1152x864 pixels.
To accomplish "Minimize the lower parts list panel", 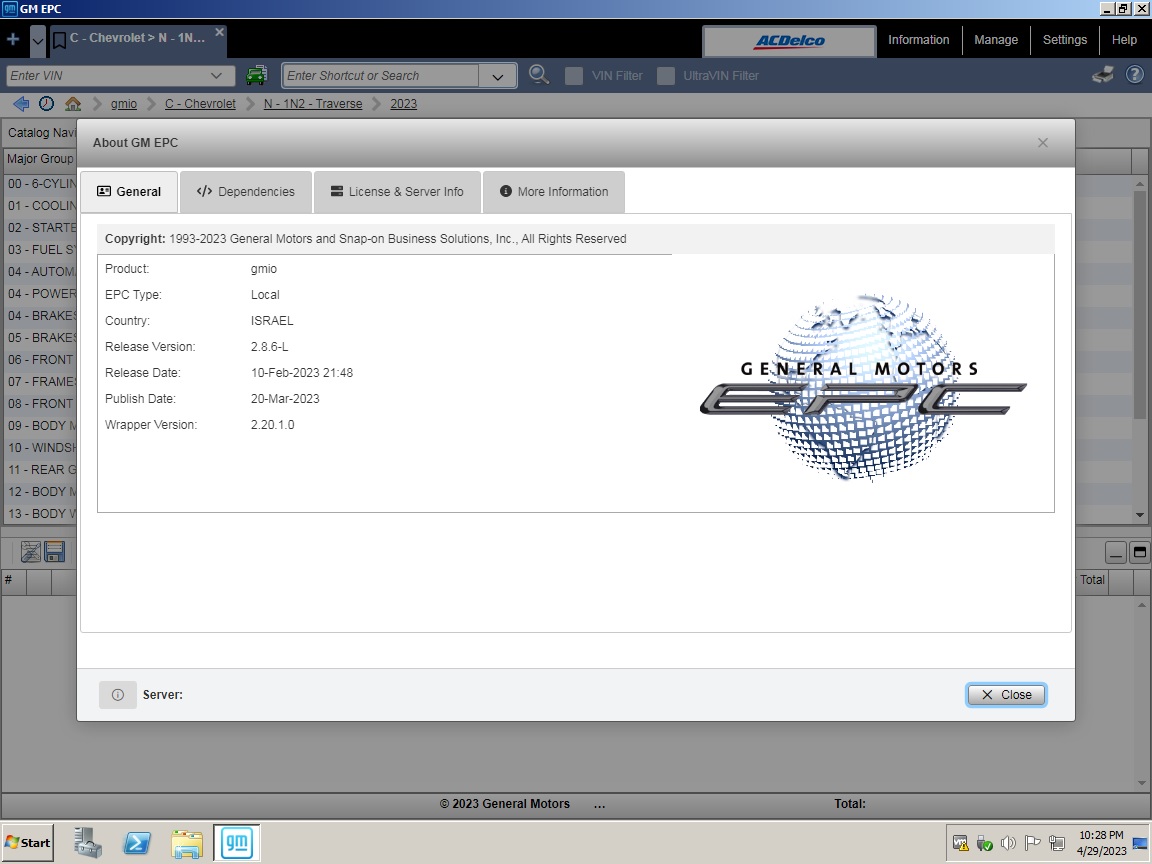I will point(1116,552).
